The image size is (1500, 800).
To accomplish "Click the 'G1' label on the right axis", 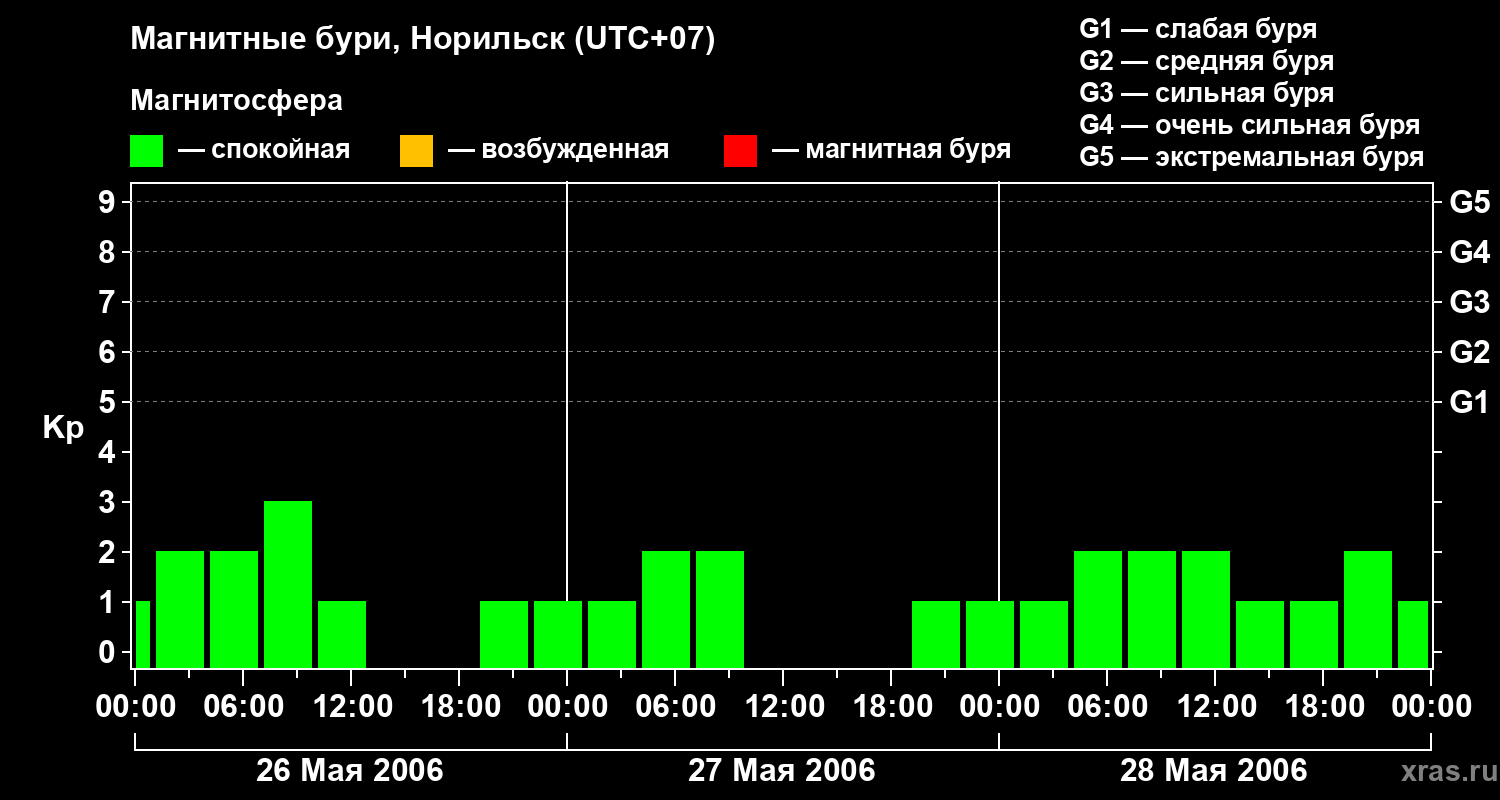I will (1469, 402).
